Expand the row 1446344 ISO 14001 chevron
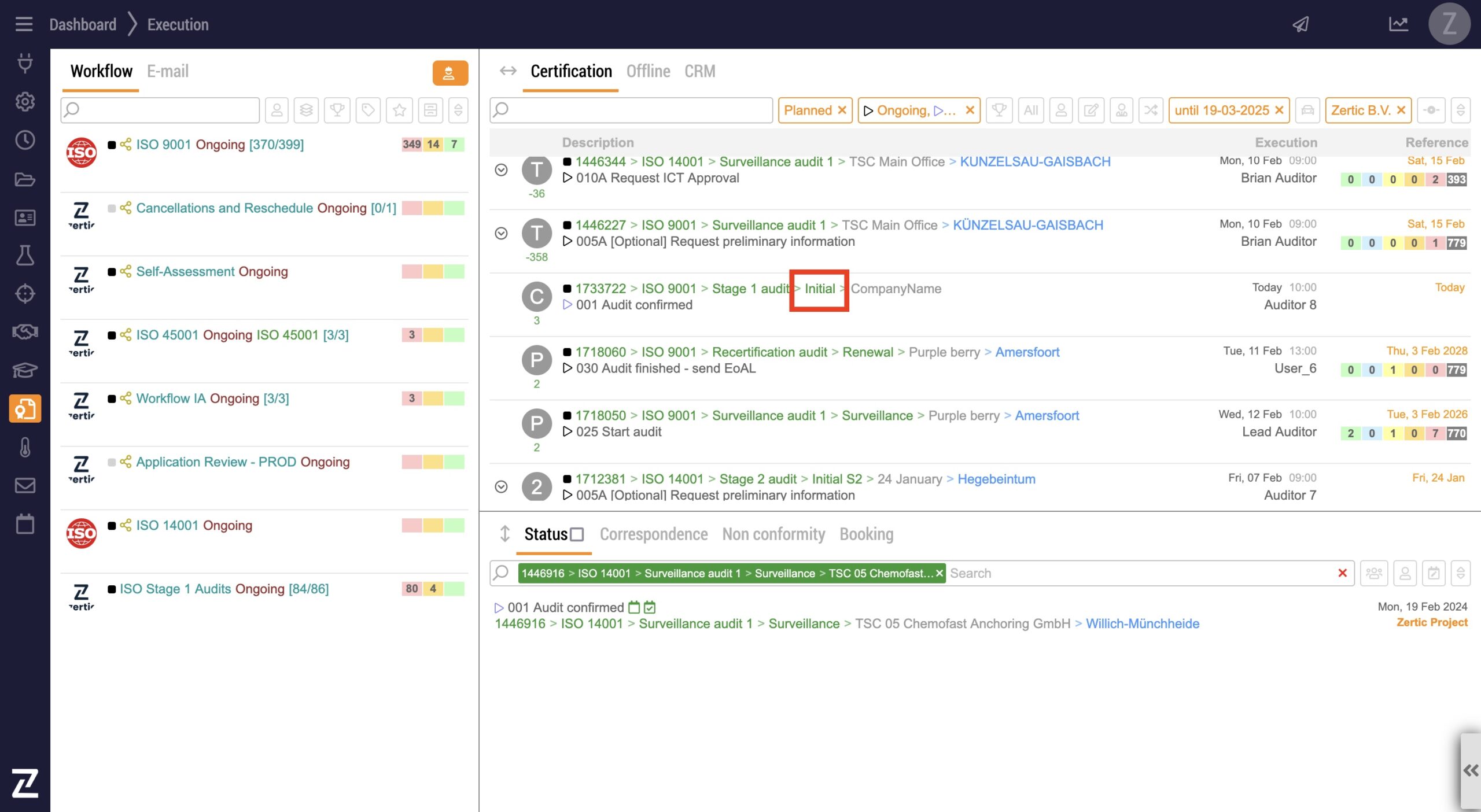Viewport: 1481px width, 812px height. tap(501, 170)
